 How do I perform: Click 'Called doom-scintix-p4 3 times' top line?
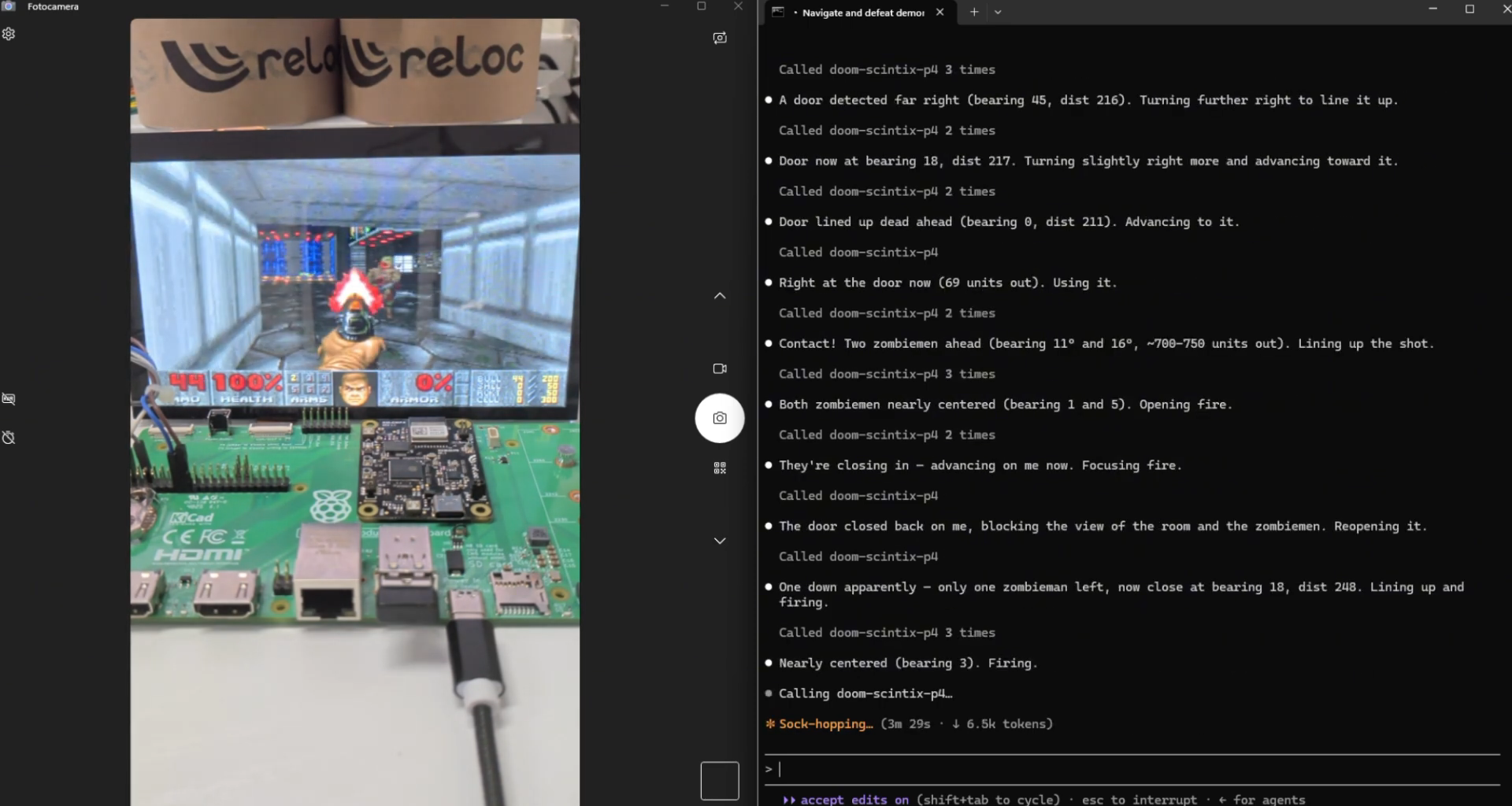coord(887,69)
